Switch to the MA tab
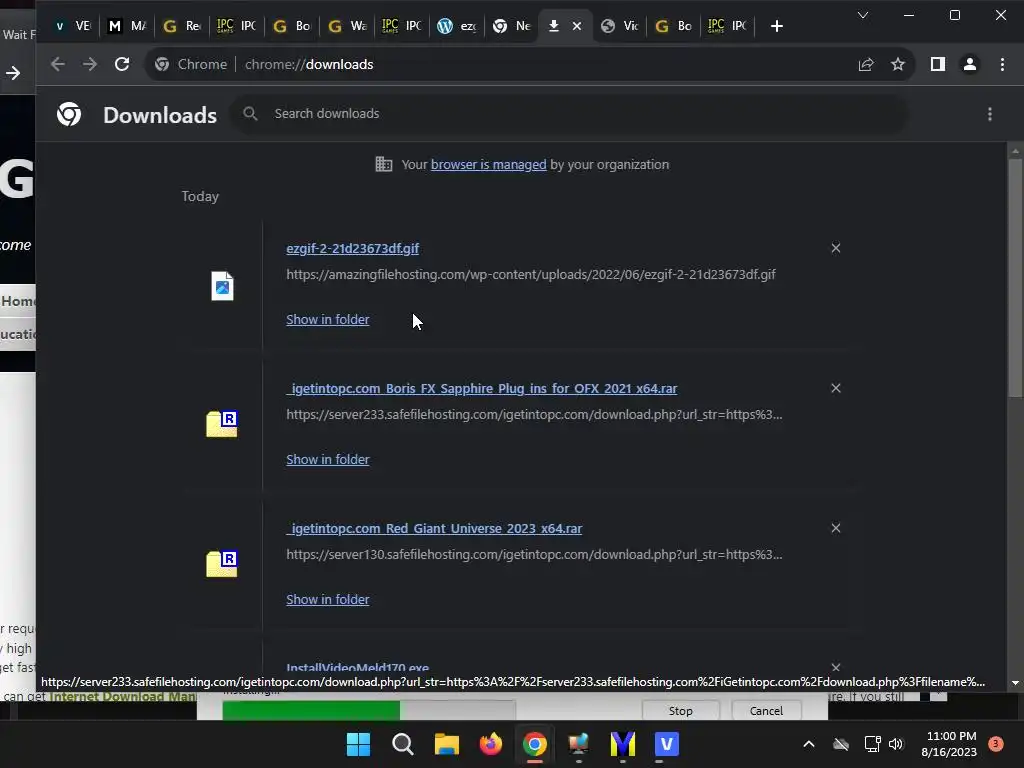The height and width of the screenshot is (768, 1024). [x=127, y=26]
